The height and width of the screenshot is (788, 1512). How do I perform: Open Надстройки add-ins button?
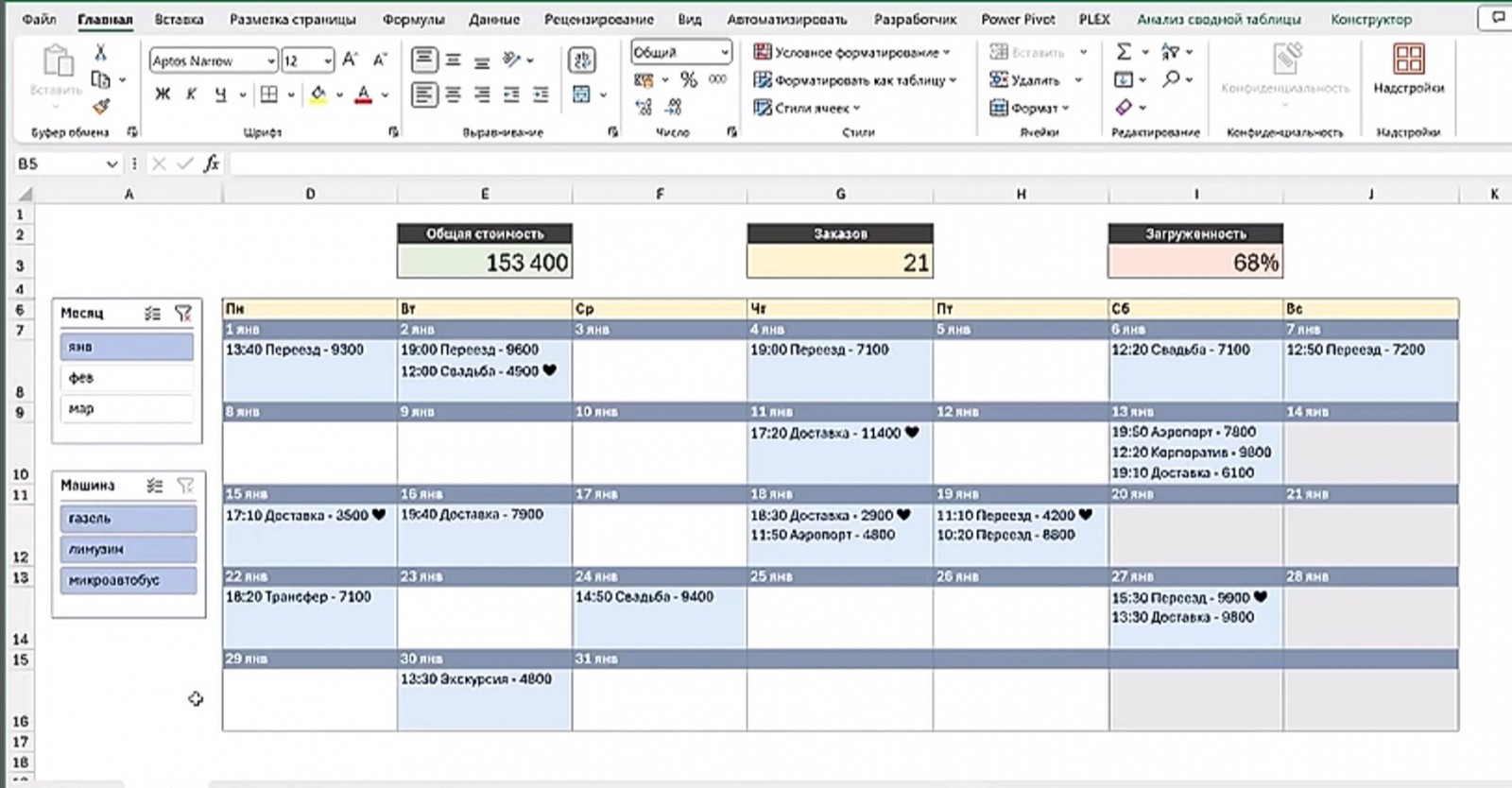coord(1408,69)
